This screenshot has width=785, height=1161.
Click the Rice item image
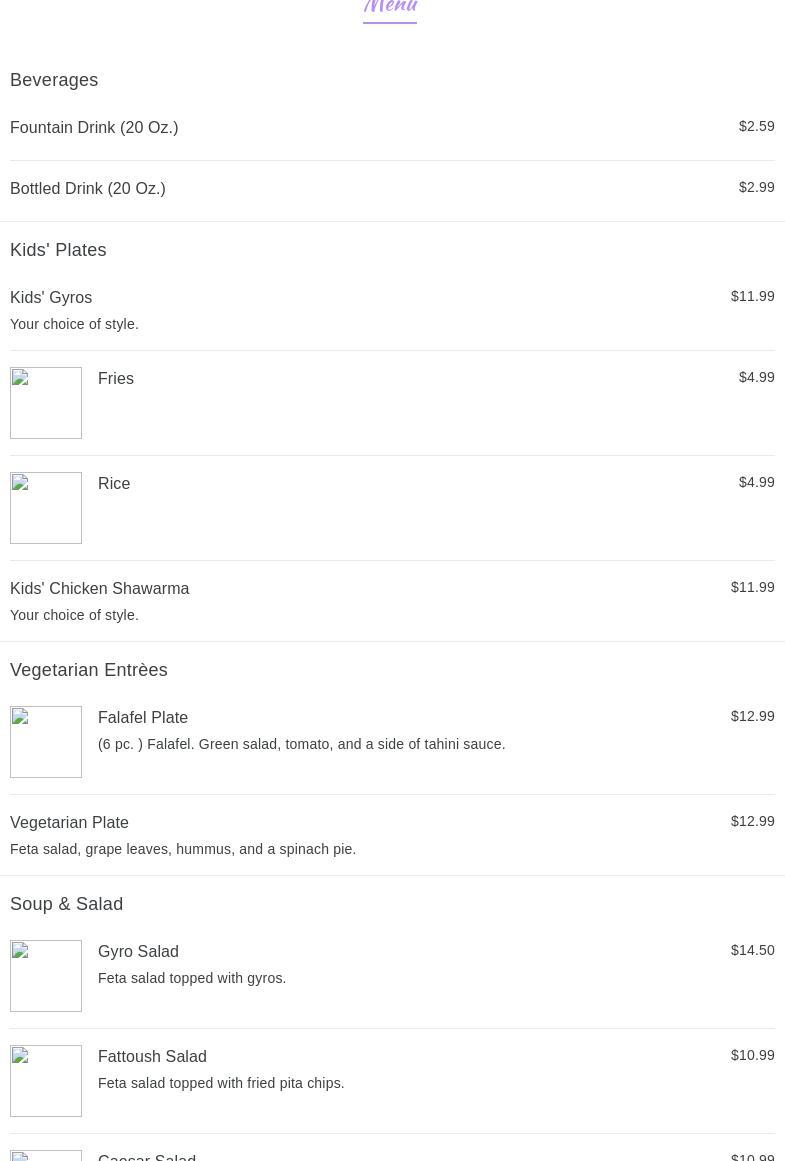point(46,508)
